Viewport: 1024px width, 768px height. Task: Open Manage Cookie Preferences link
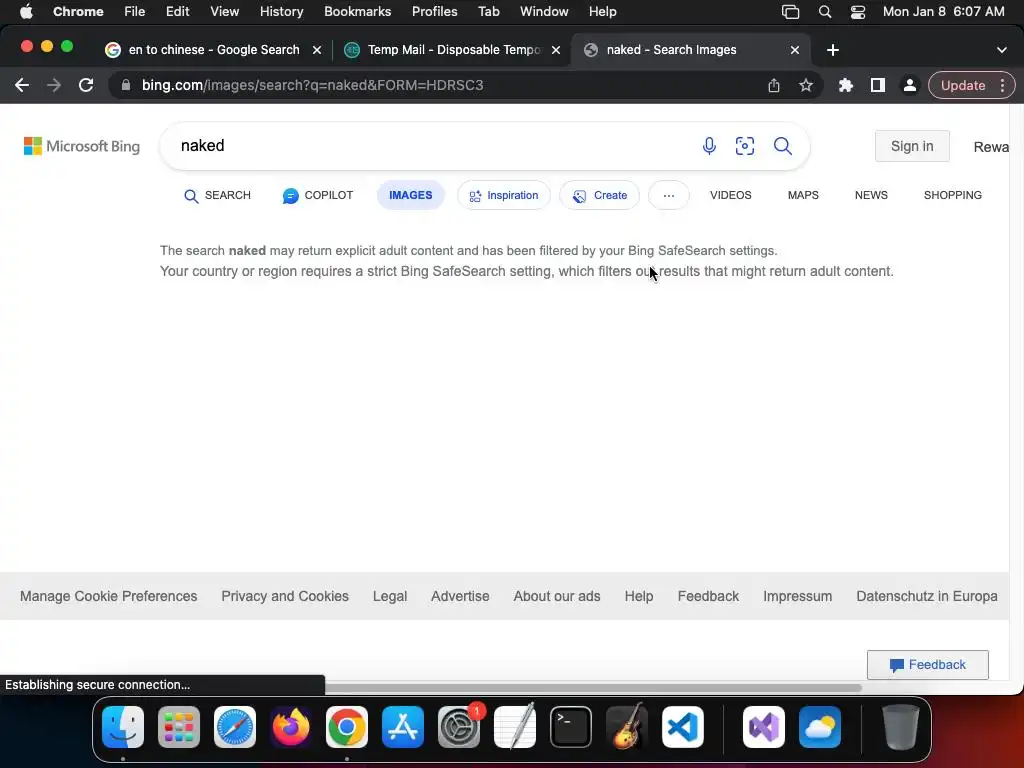coord(108,596)
